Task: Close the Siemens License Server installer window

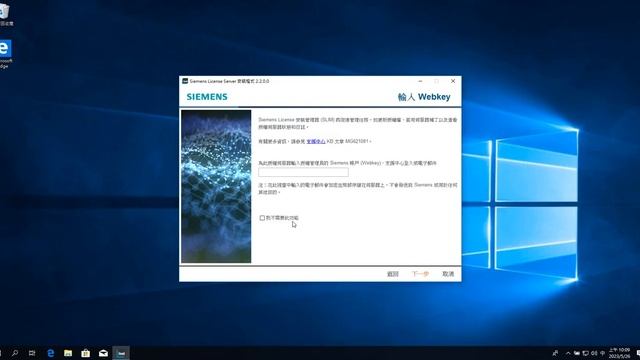Action: (453, 81)
